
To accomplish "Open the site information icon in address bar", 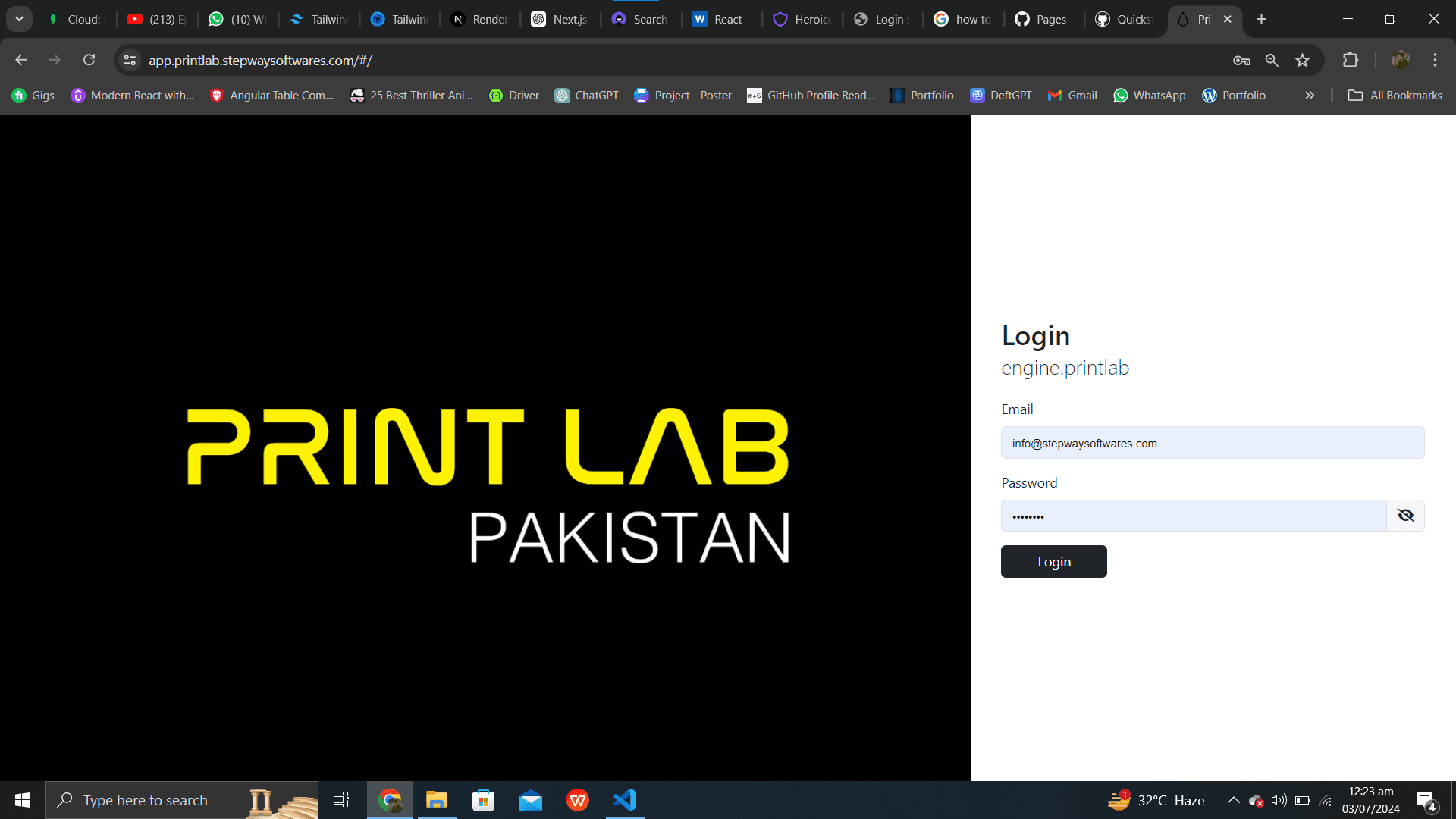I will coord(130,60).
